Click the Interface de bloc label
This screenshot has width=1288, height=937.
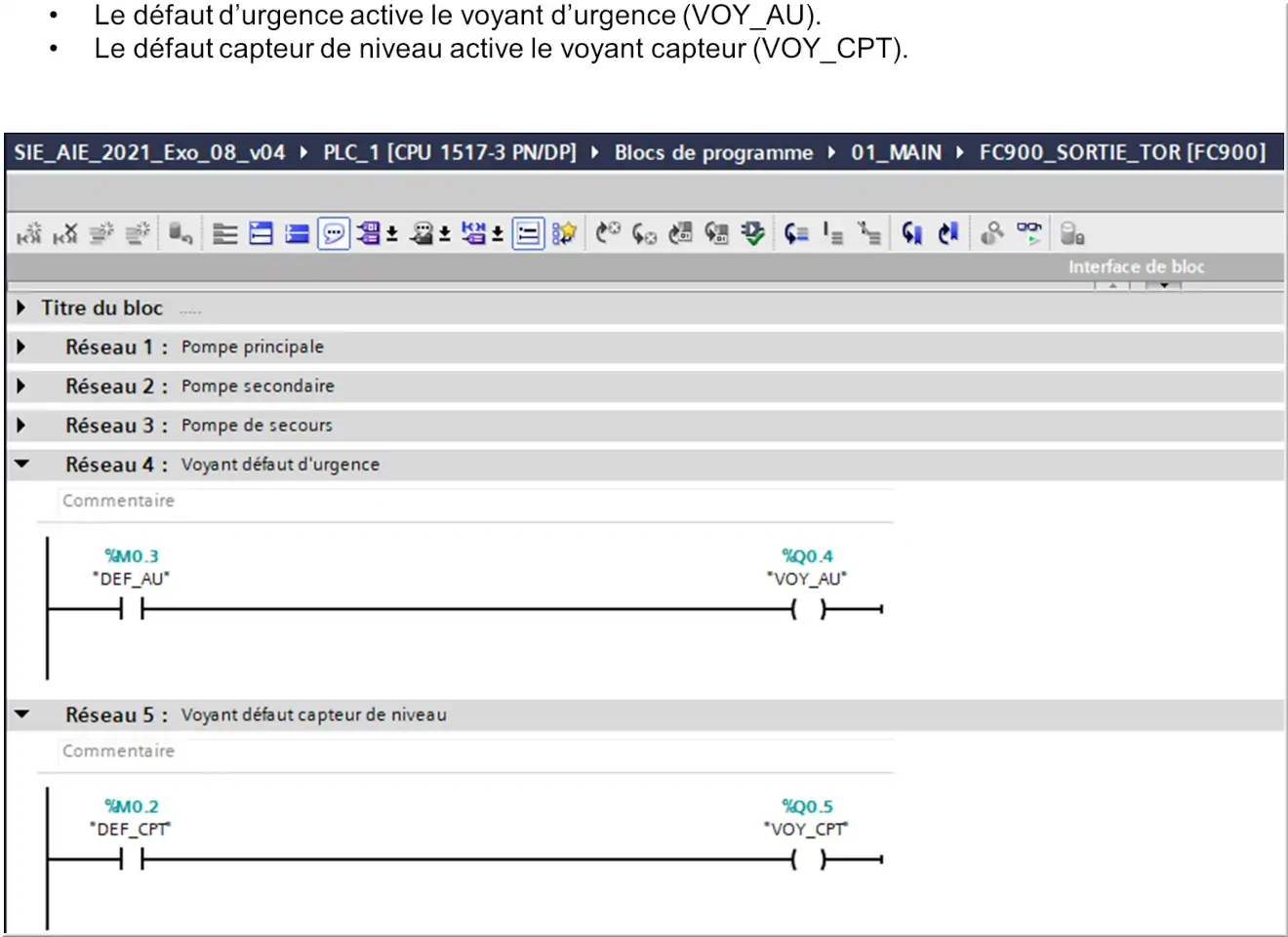[1136, 266]
